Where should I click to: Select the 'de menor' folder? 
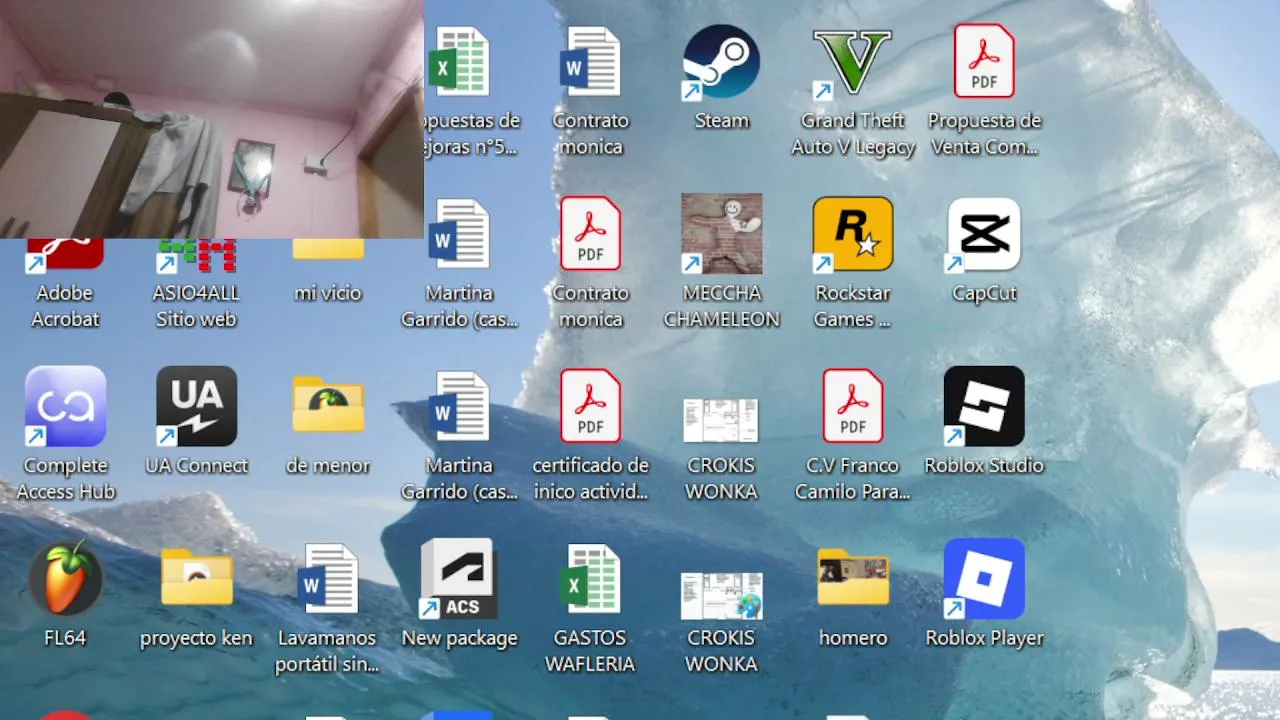pyautogui.click(x=328, y=405)
